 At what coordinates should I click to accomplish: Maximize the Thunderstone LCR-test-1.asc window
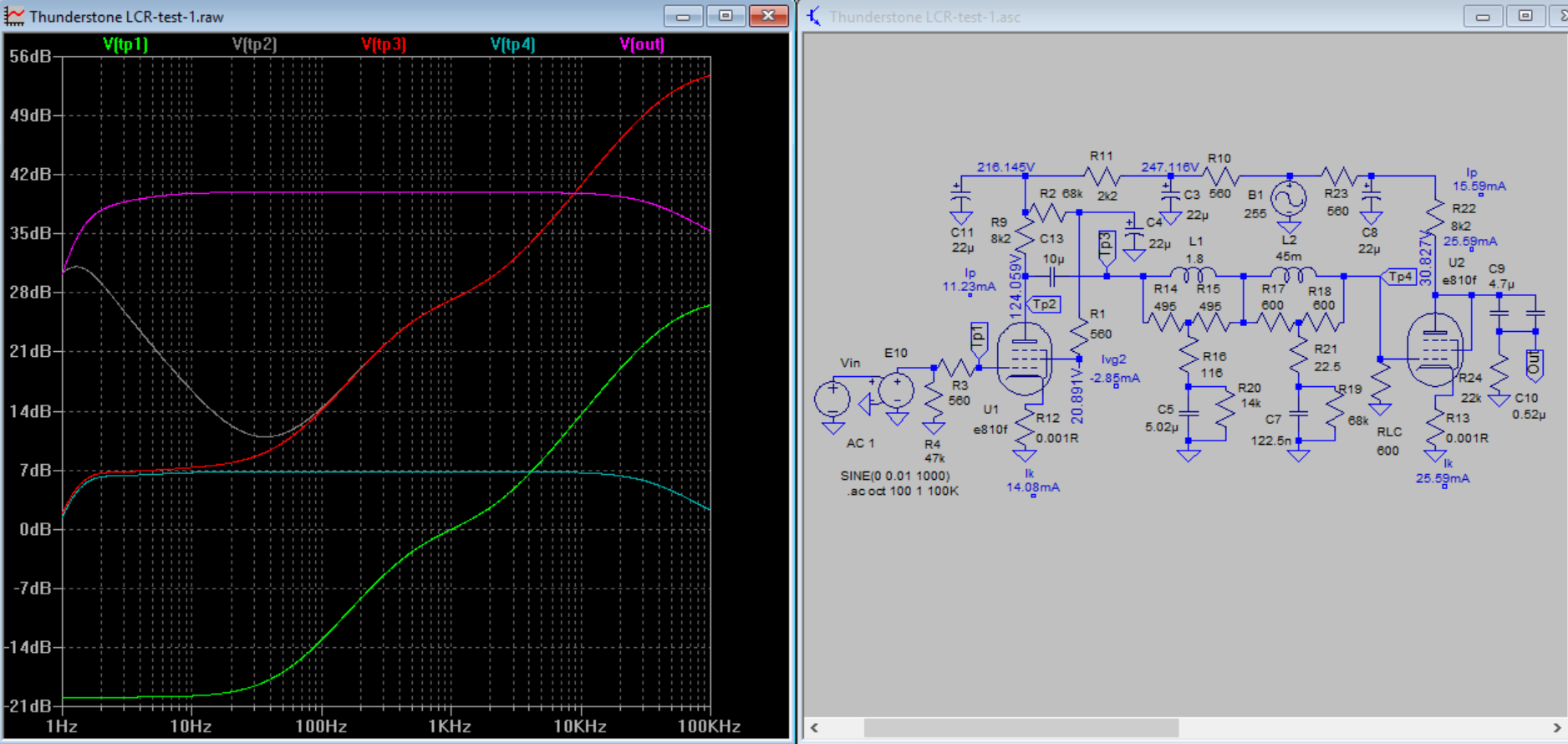click(1525, 16)
